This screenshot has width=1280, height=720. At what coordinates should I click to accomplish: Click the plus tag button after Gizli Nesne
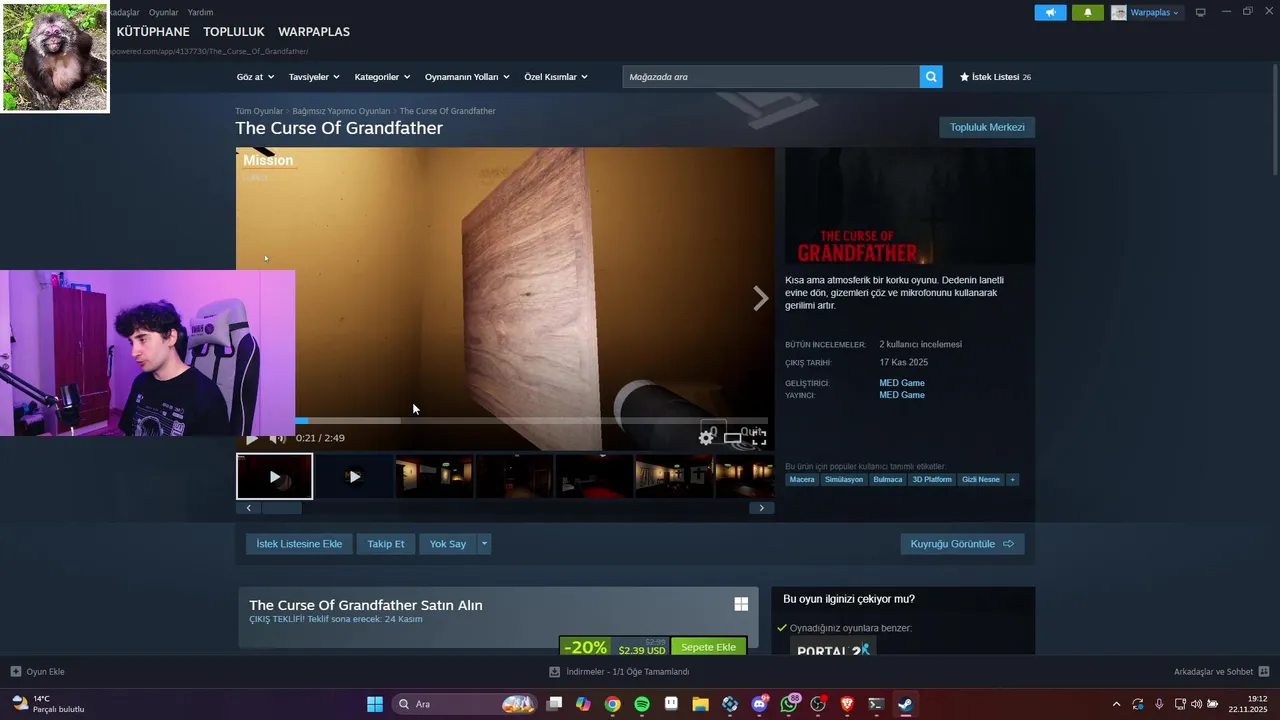coord(1012,480)
